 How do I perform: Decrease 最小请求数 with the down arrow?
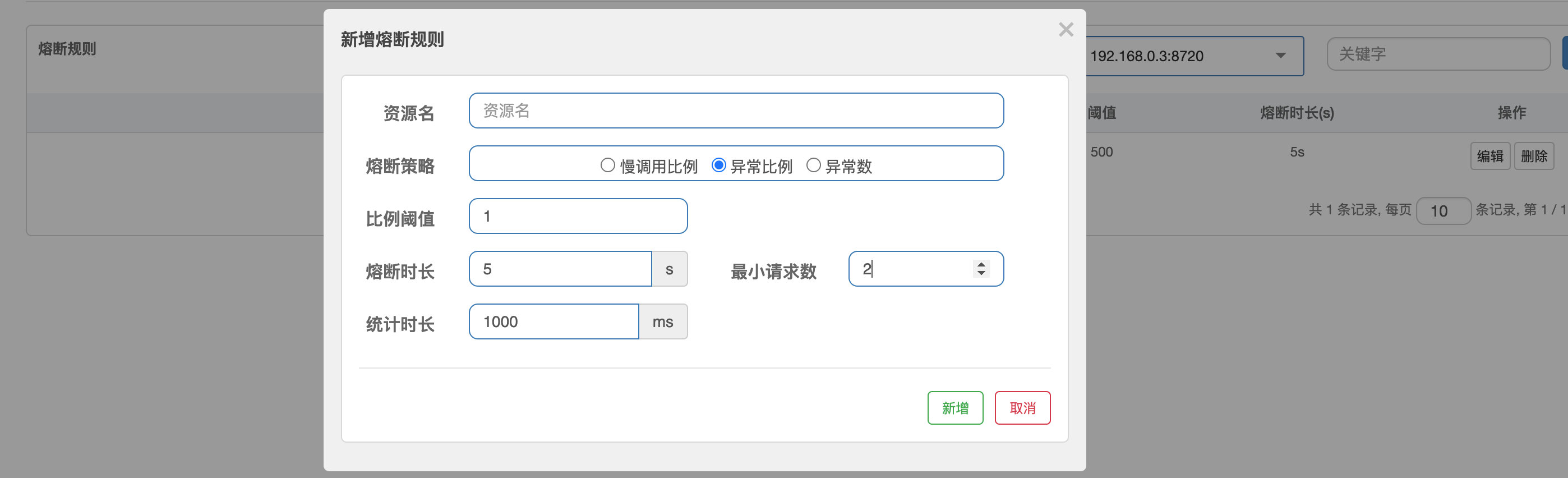point(981,273)
